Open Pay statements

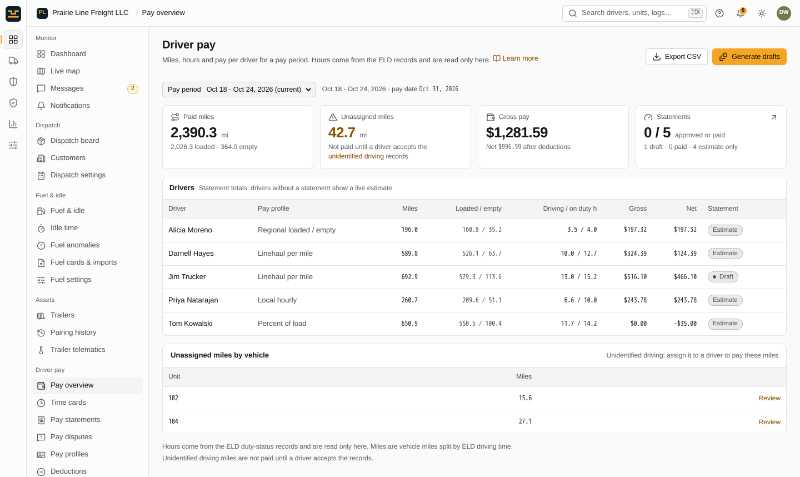click(x=89, y=420)
